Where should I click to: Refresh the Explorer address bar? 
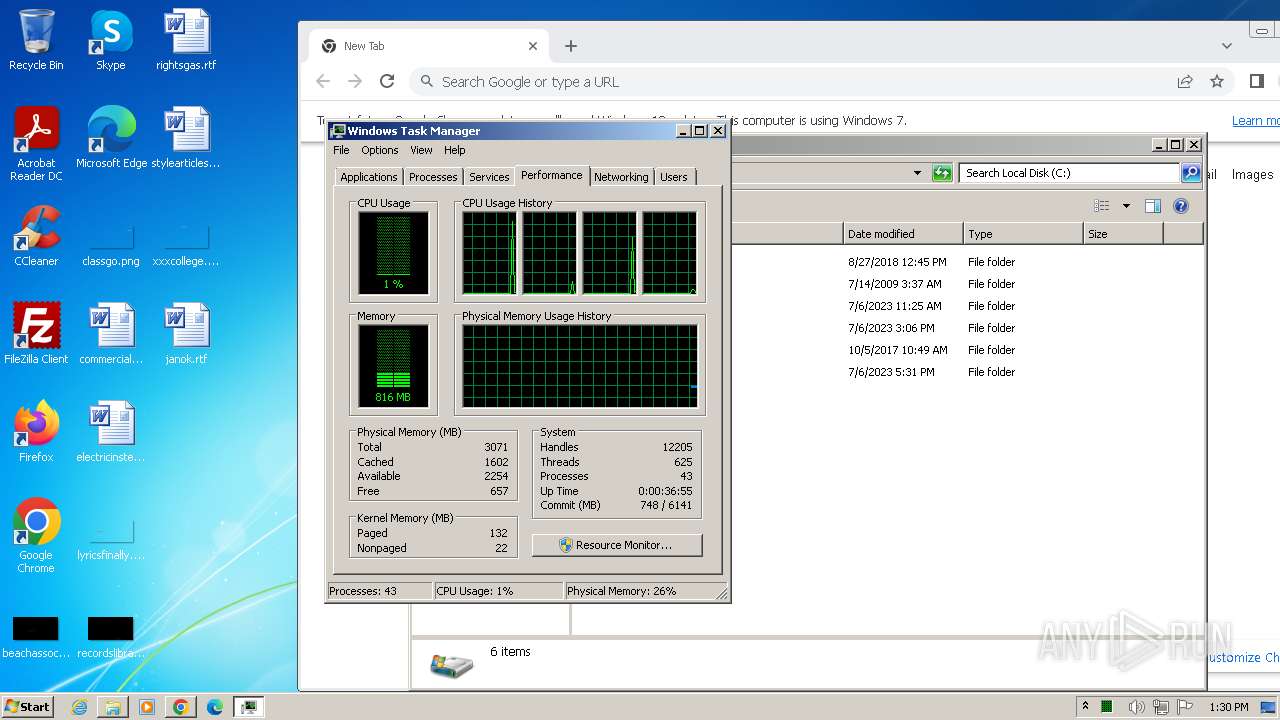pos(942,173)
